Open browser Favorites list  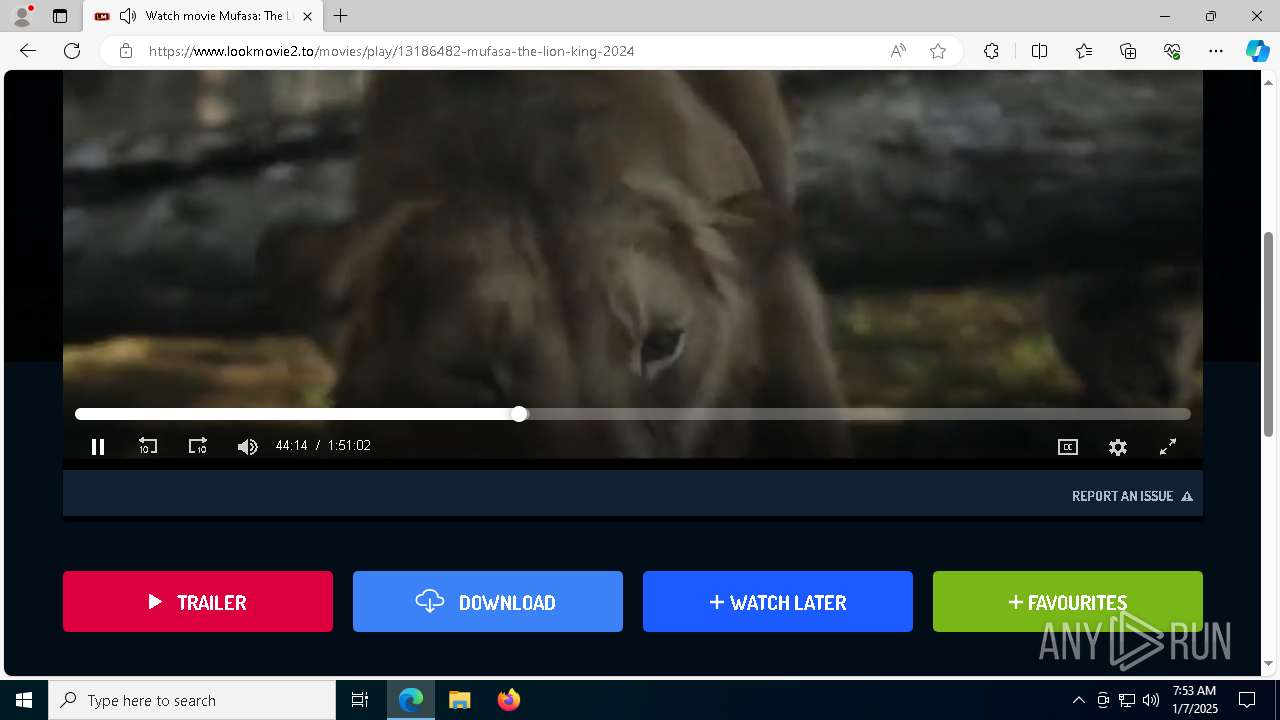[1084, 51]
